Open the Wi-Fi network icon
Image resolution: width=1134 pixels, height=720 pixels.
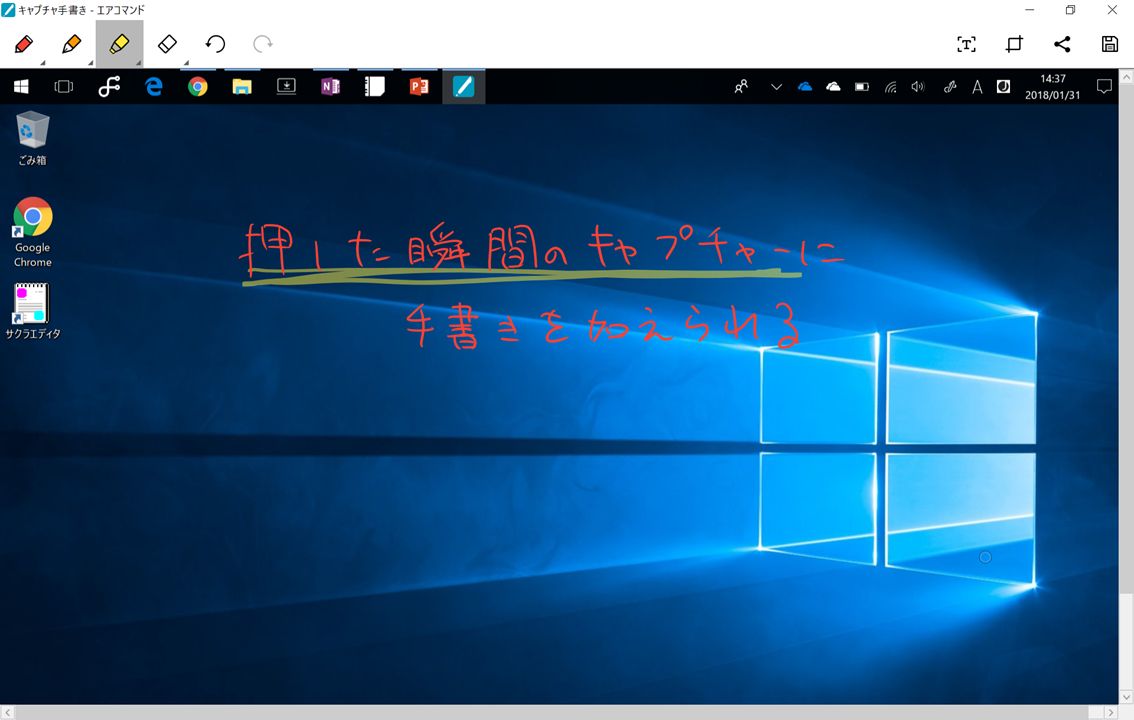890,87
